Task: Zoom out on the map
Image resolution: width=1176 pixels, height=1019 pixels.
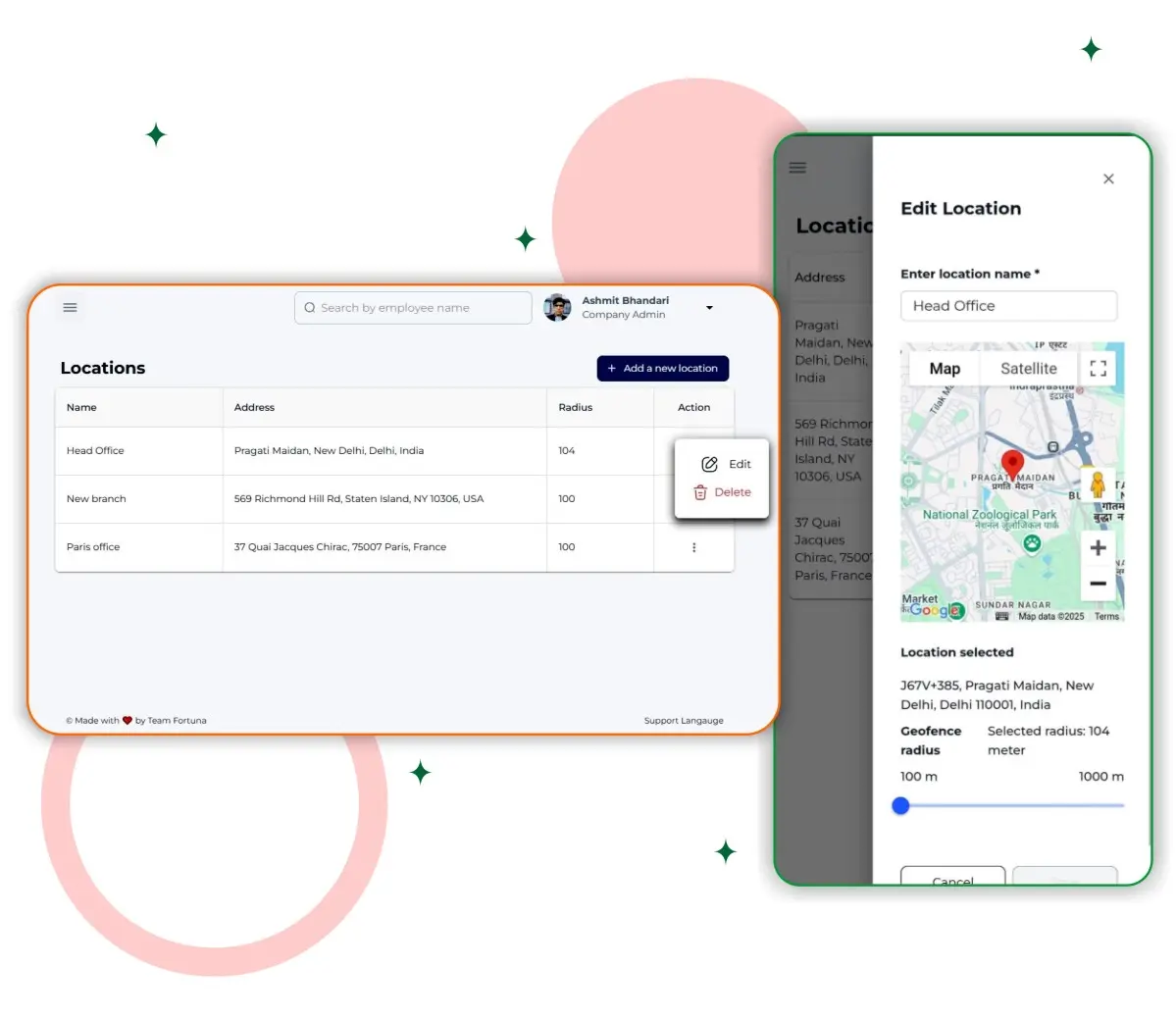Action: point(1098,584)
